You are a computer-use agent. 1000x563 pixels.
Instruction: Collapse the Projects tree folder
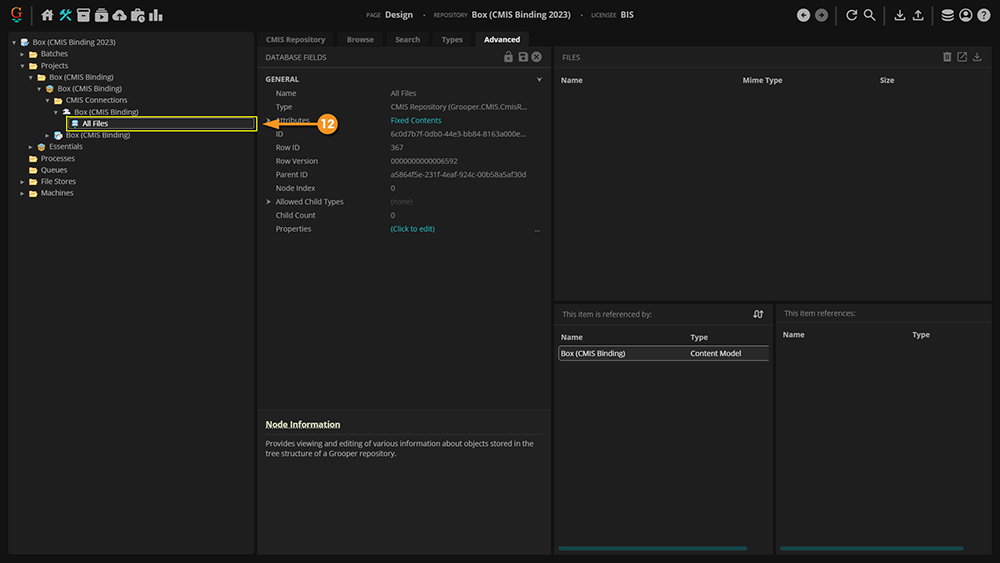(x=22, y=66)
